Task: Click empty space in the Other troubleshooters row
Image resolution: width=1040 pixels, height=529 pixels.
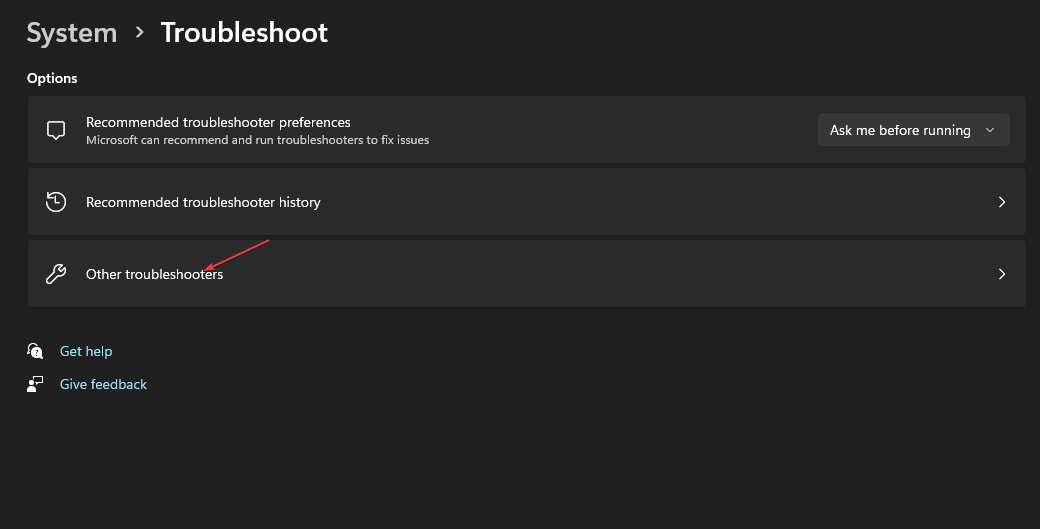Action: click(600, 274)
